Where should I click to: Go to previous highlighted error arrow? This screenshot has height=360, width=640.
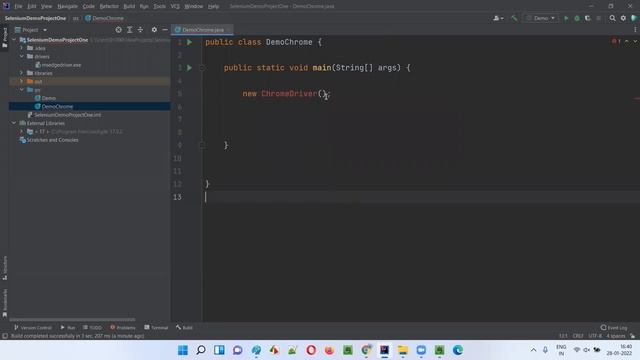627,41
